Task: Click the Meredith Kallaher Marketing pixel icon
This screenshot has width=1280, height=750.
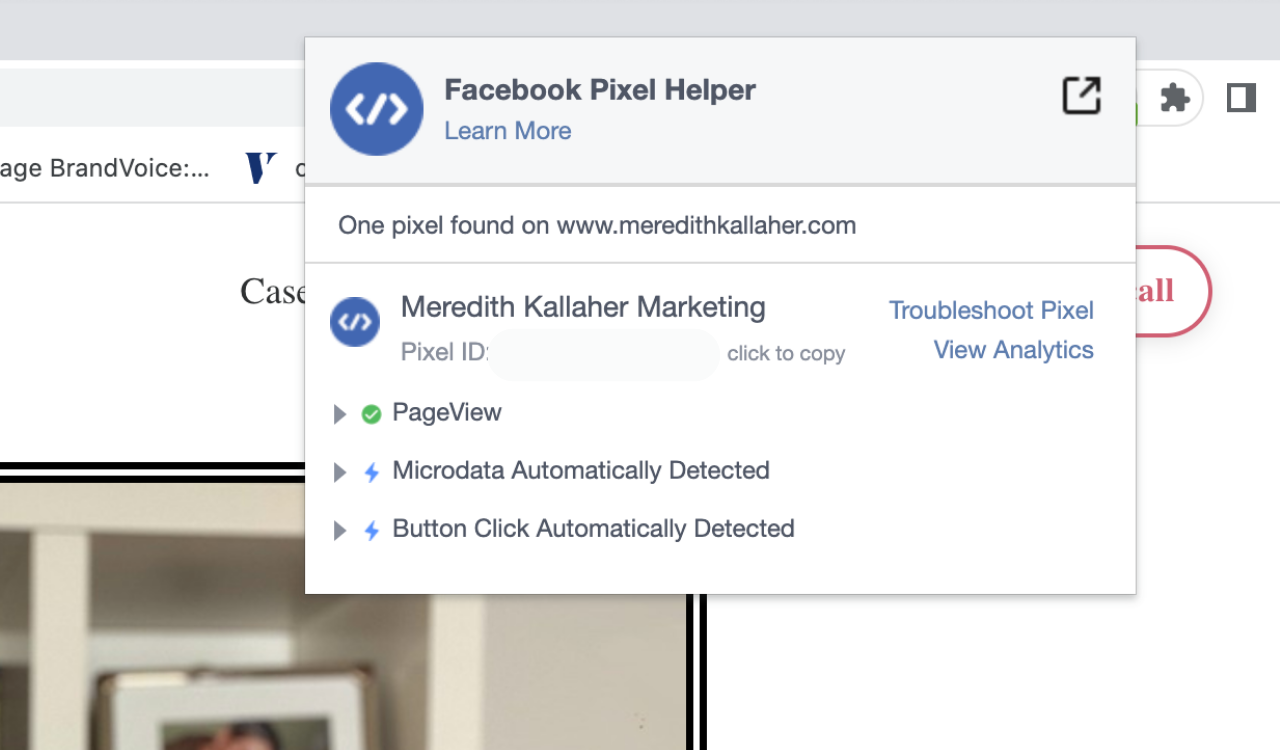Action: pos(355,322)
